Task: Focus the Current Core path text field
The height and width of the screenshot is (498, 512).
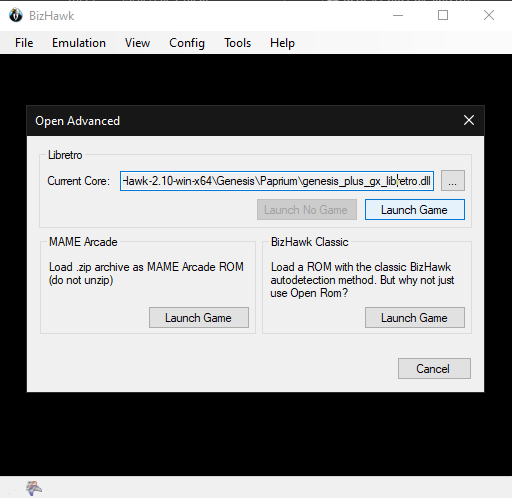Action: click(277, 181)
